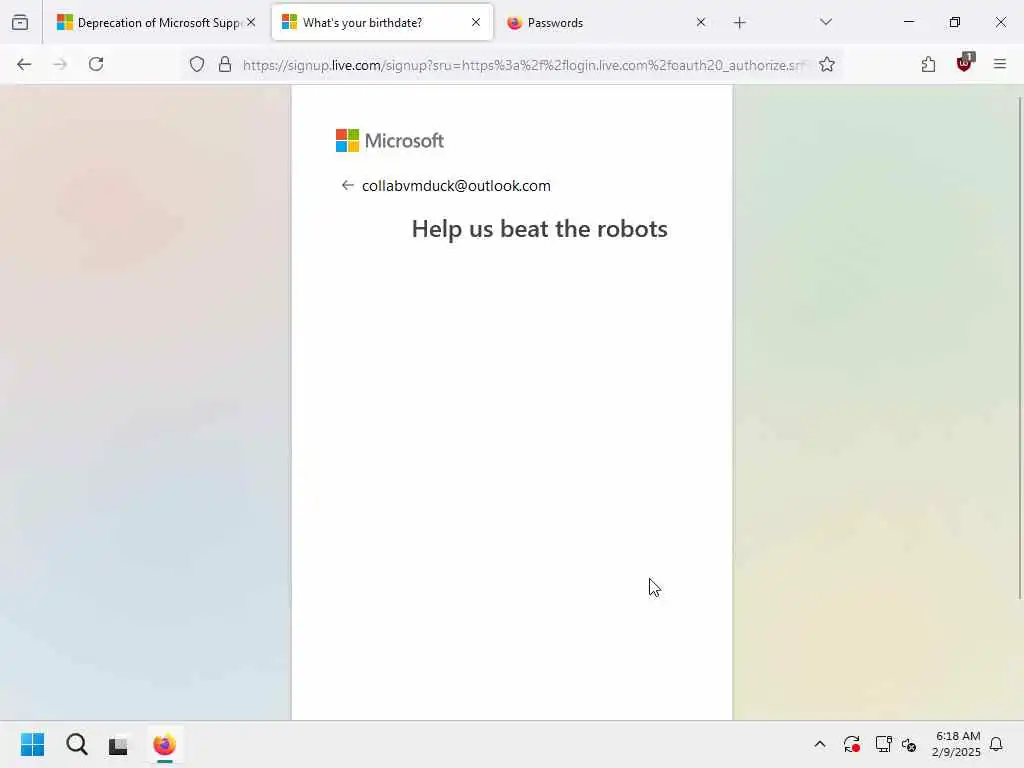This screenshot has height=768, width=1024.
Task: Click the Firefox taskbar icon
Action: (165, 744)
